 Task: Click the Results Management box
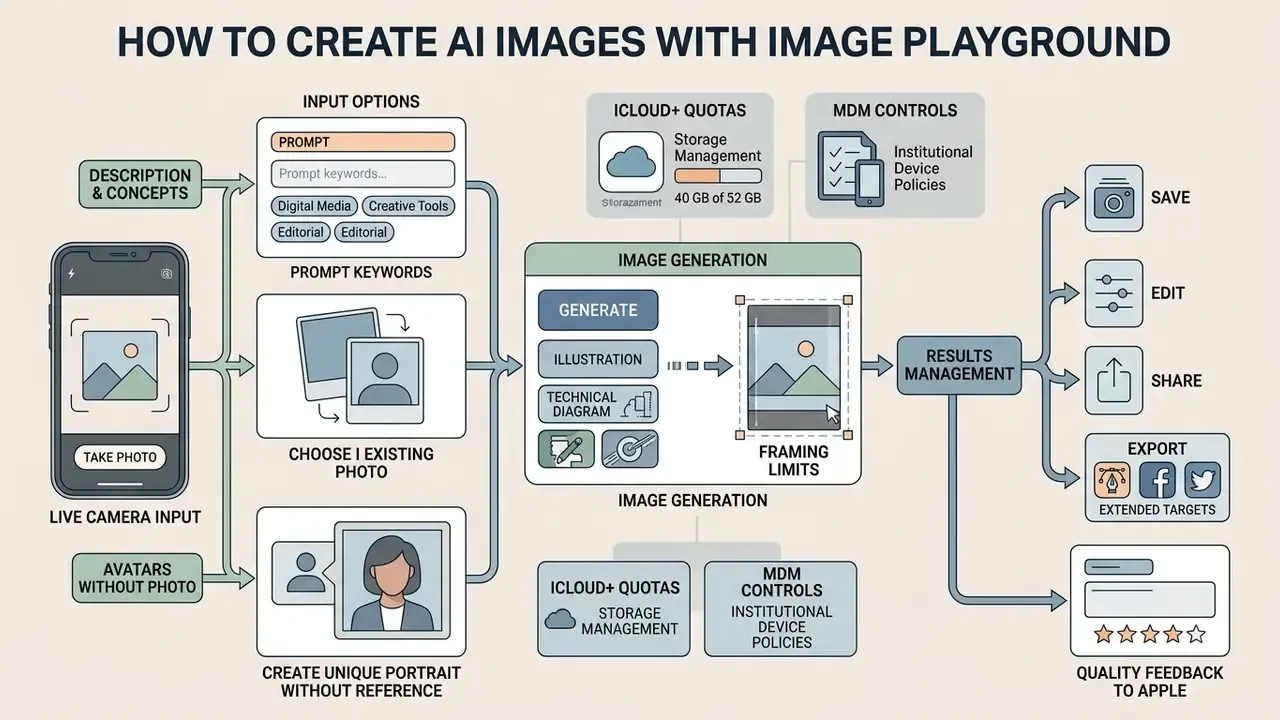point(959,365)
